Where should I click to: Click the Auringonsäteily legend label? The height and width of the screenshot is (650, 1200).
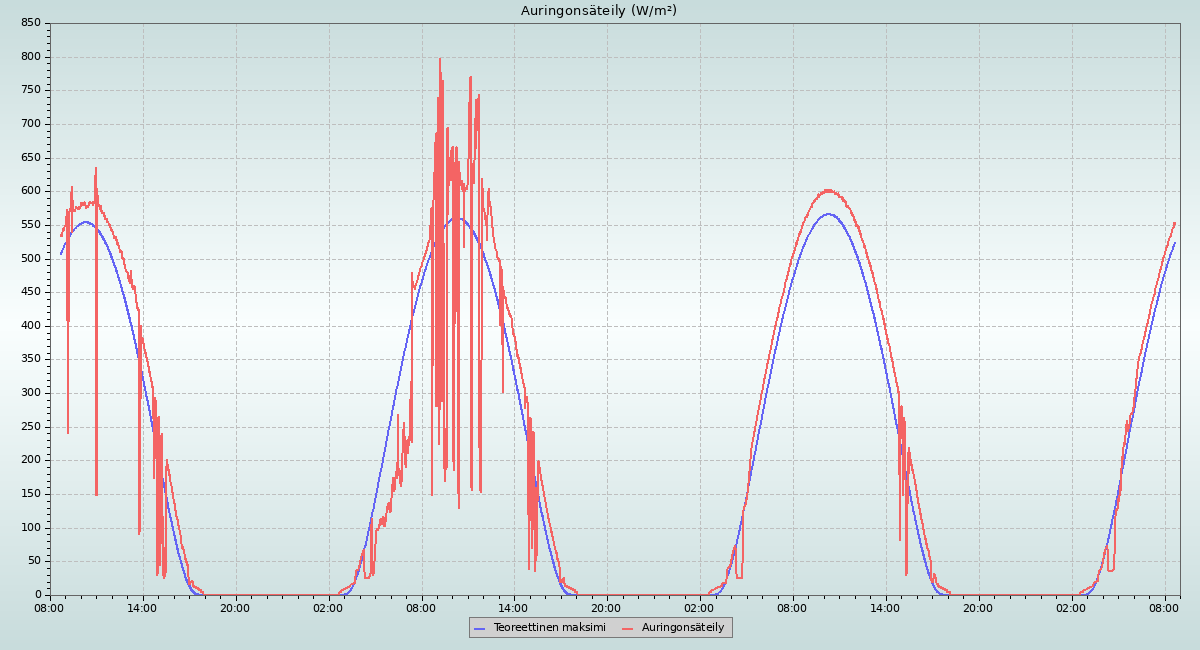(683, 627)
